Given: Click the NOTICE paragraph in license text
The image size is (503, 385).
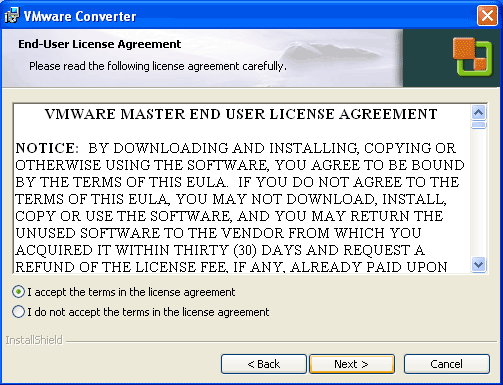Looking at the screenshot, I should point(240,208).
